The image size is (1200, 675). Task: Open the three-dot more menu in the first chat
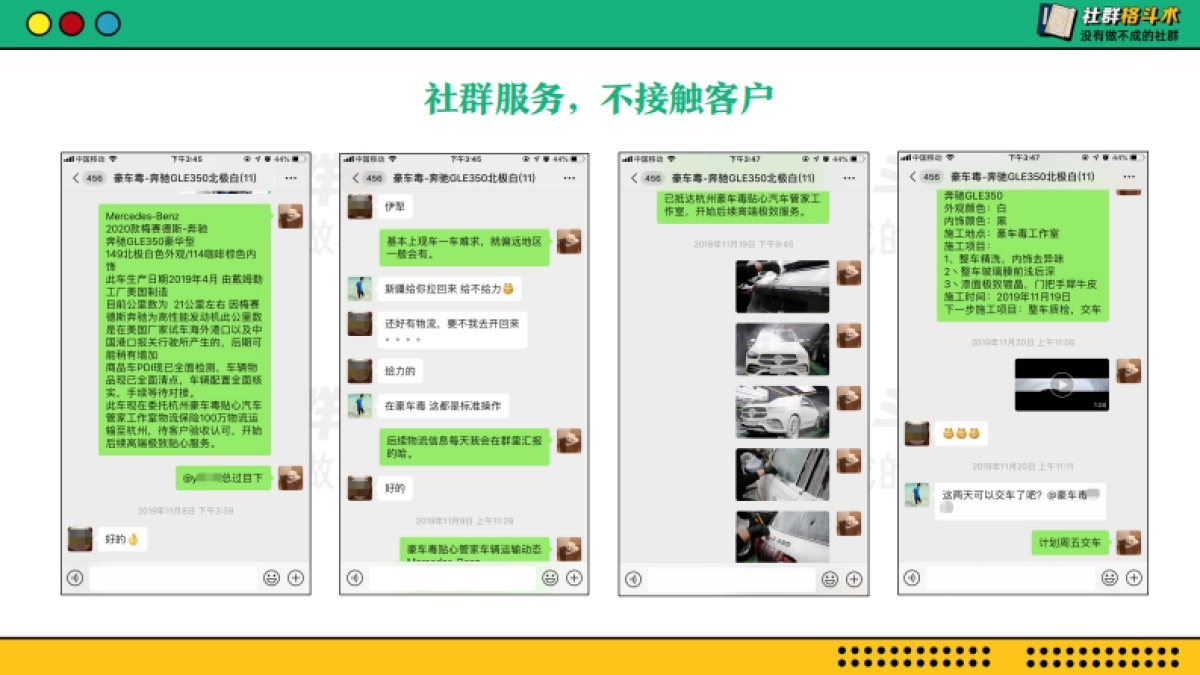(292, 176)
